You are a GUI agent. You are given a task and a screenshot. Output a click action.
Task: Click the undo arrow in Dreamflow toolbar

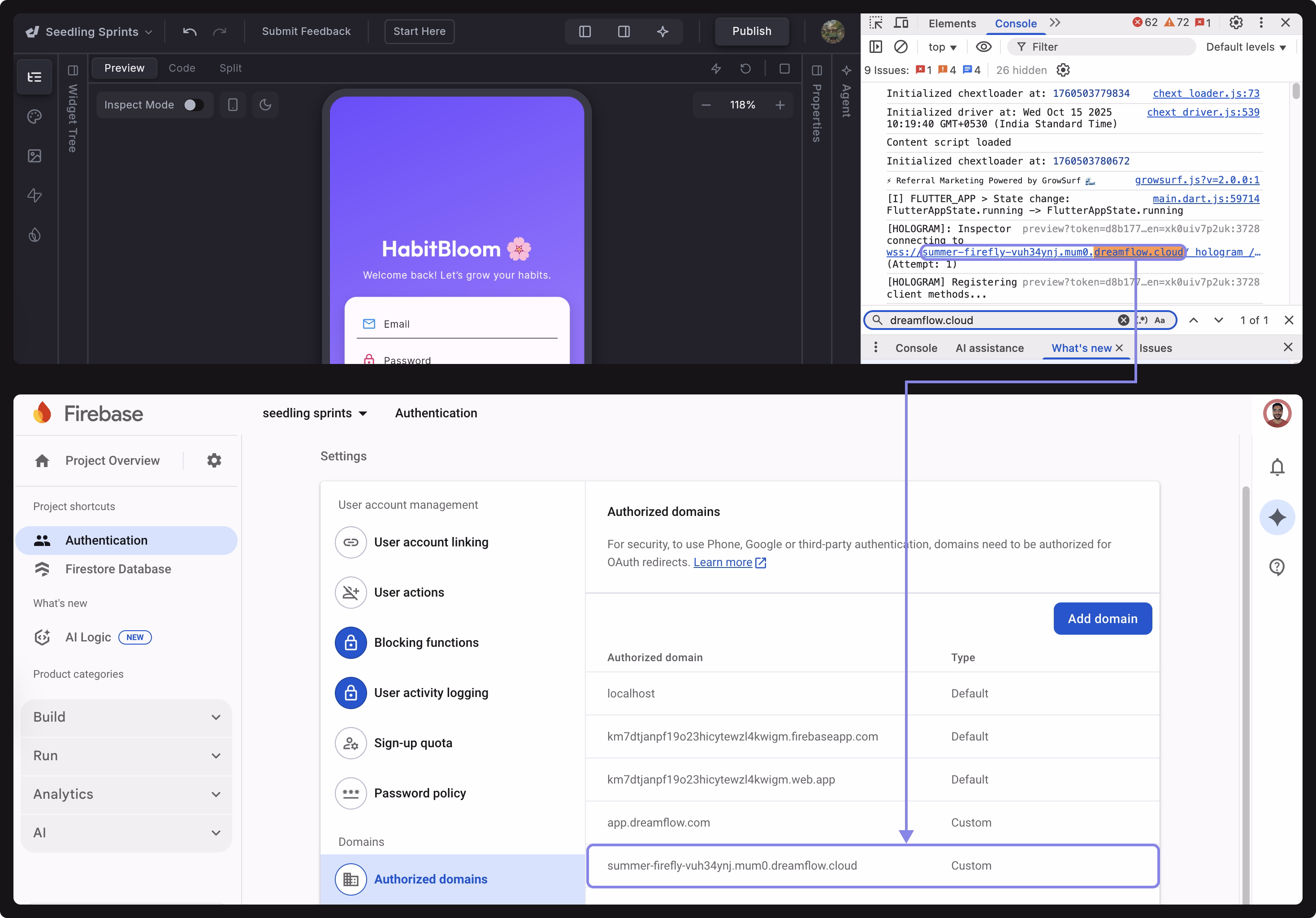point(190,31)
